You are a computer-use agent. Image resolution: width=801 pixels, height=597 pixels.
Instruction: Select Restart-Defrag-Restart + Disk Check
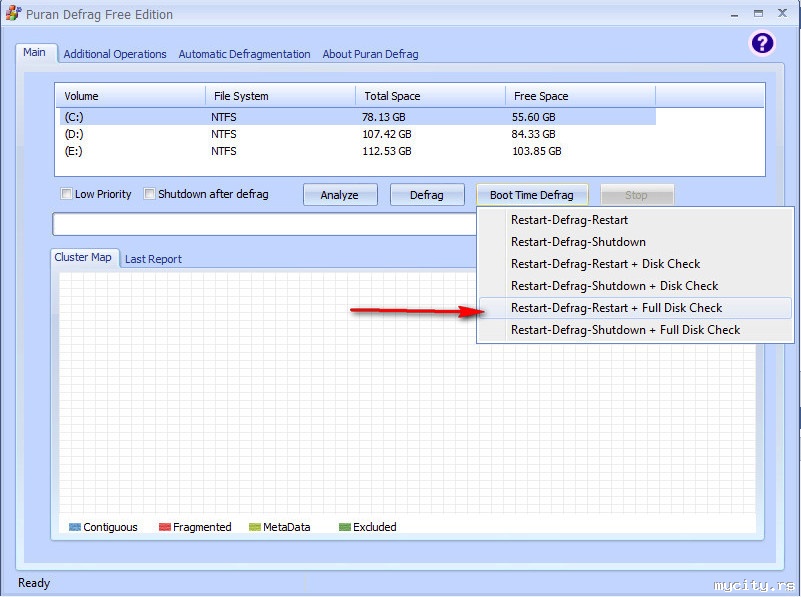pyautogui.click(x=605, y=264)
